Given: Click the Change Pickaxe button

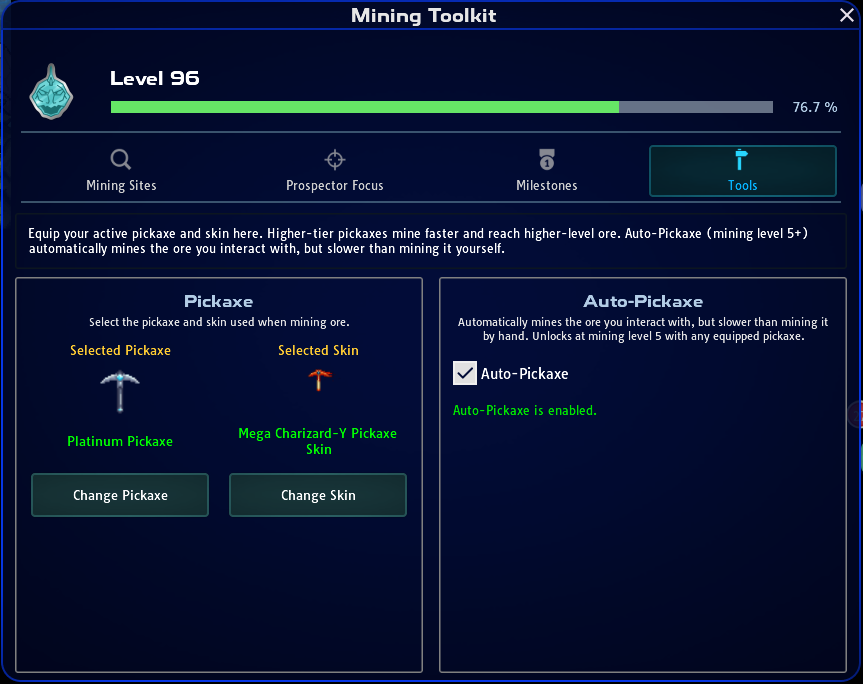Looking at the screenshot, I should pos(120,495).
